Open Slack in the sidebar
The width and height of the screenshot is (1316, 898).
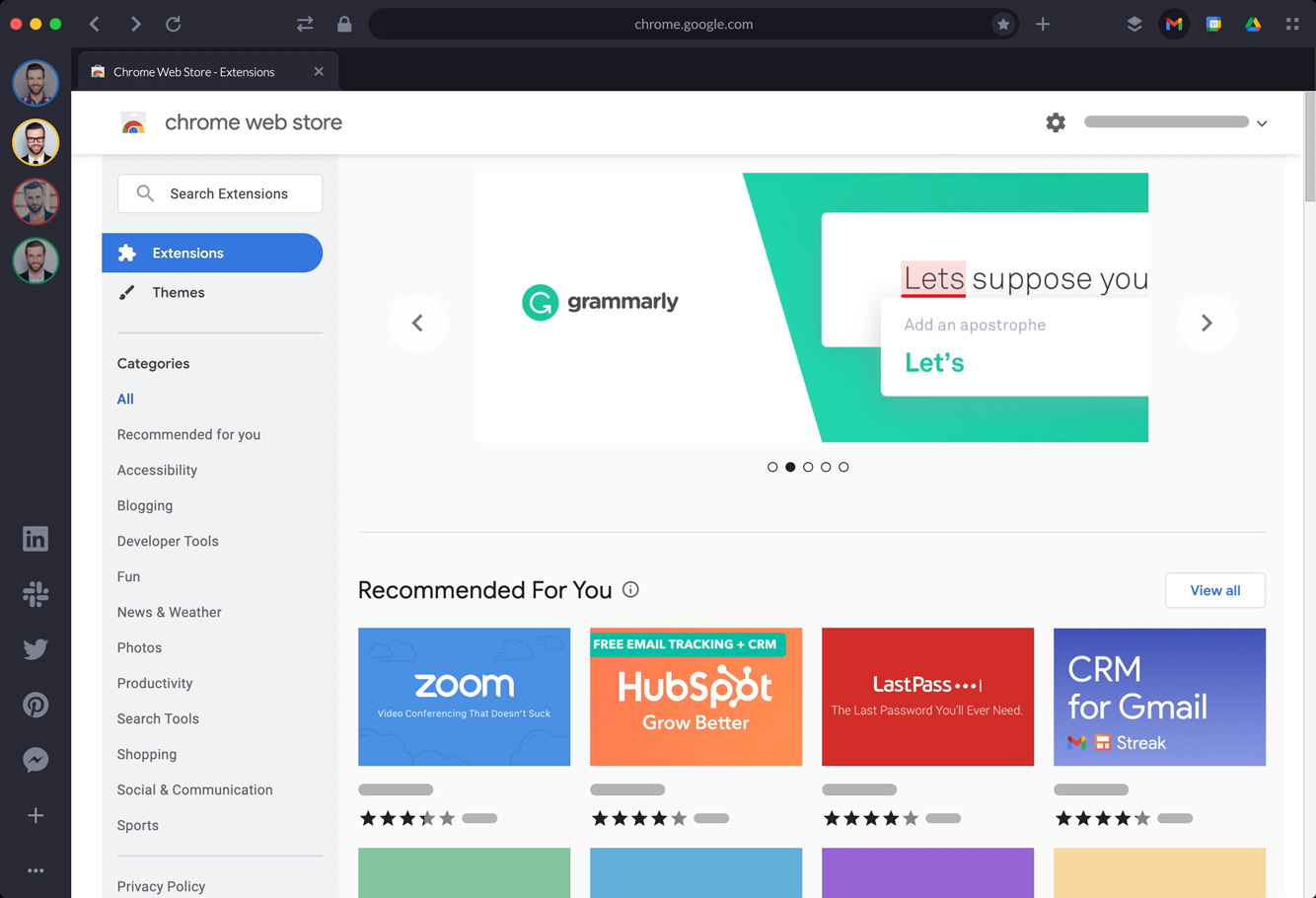pos(36,594)
